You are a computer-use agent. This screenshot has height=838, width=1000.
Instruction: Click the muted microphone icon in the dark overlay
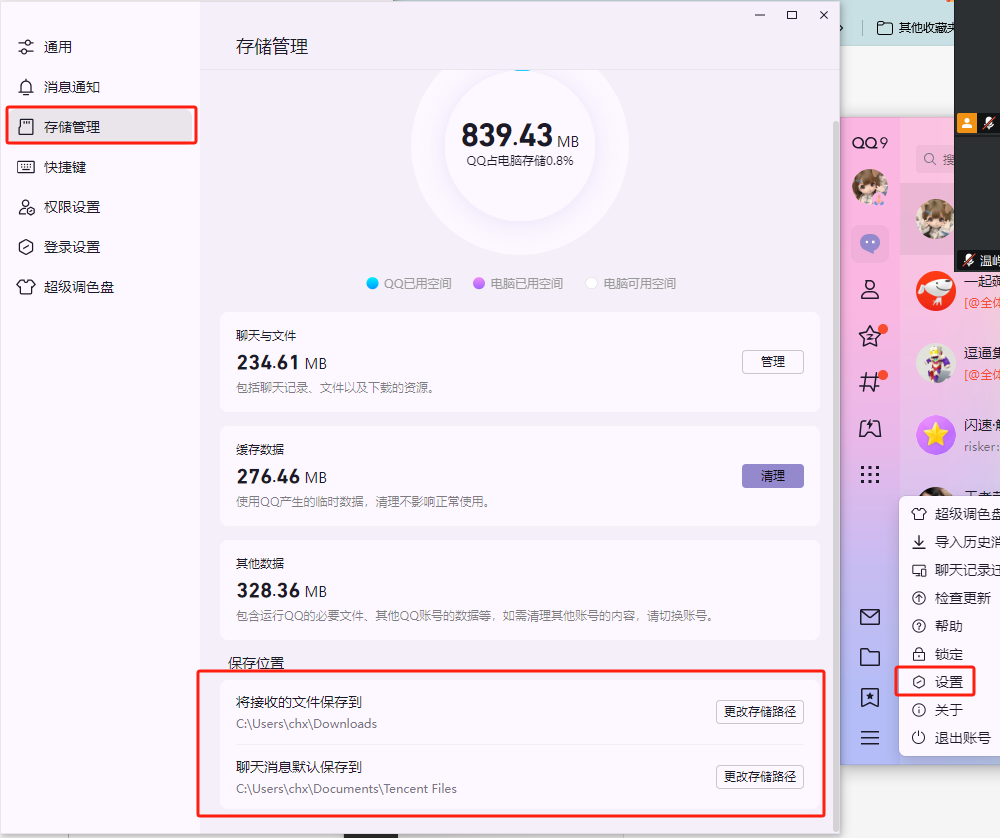pos(989,123)
